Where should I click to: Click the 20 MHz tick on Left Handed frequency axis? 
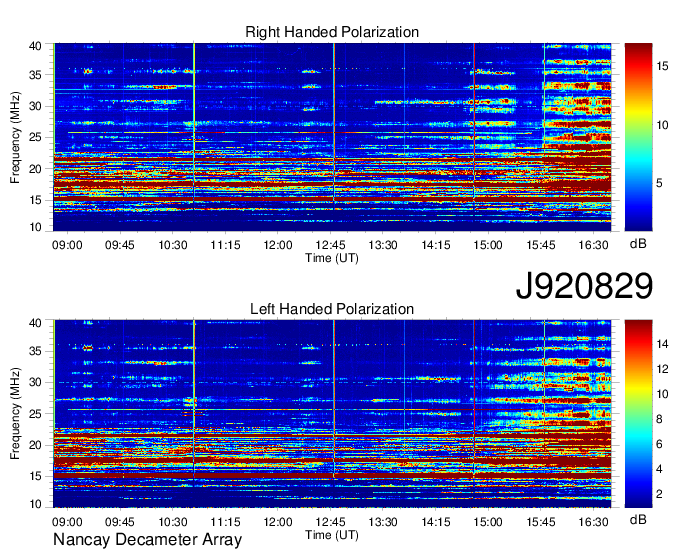tap(36, 445)
